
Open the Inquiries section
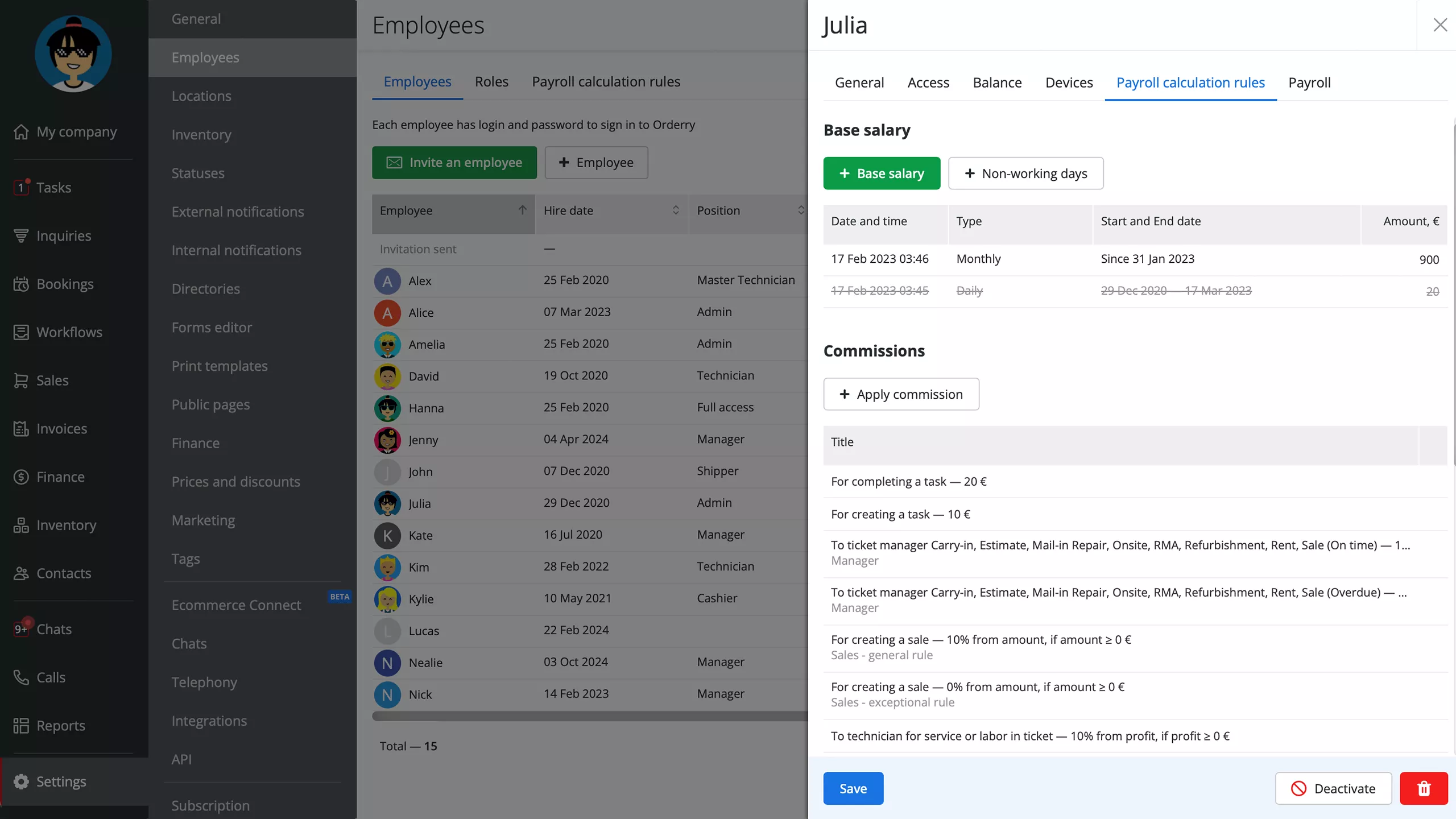coord(63,235)
